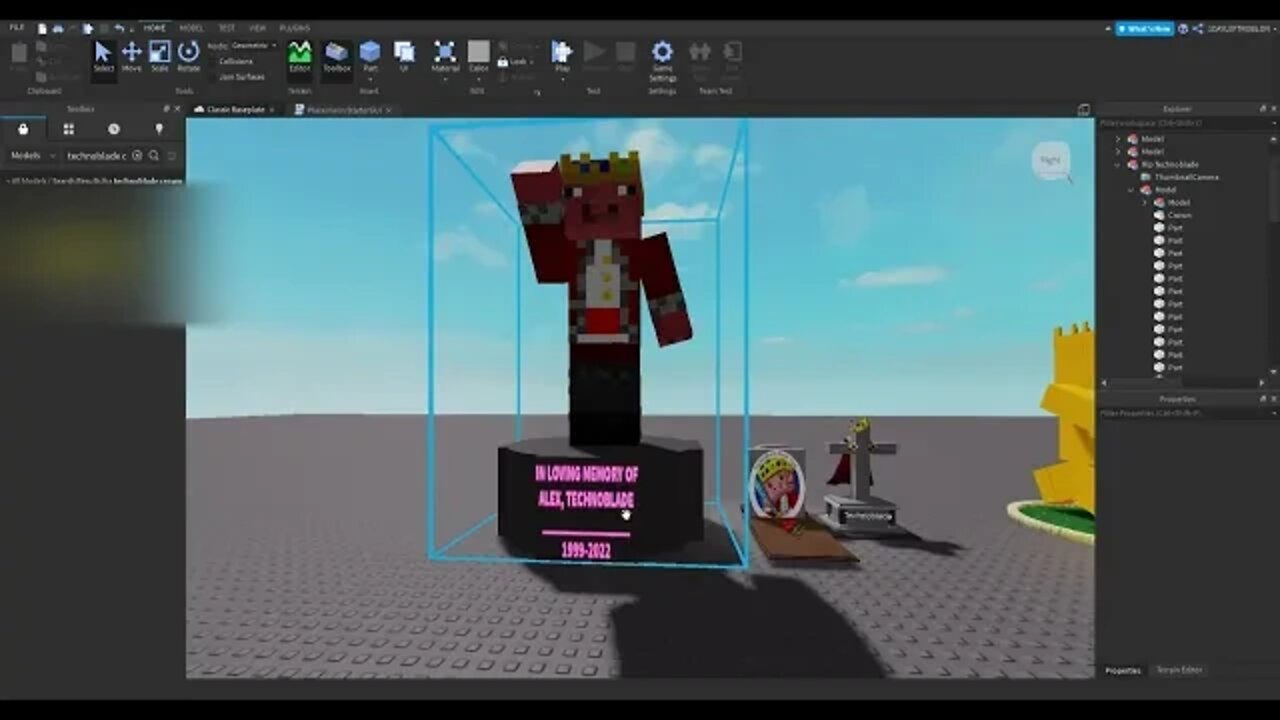Screen dimensions: 1280x720
Task: Expand the Play dropdown arrow
Action: click(x=562, y=78)
